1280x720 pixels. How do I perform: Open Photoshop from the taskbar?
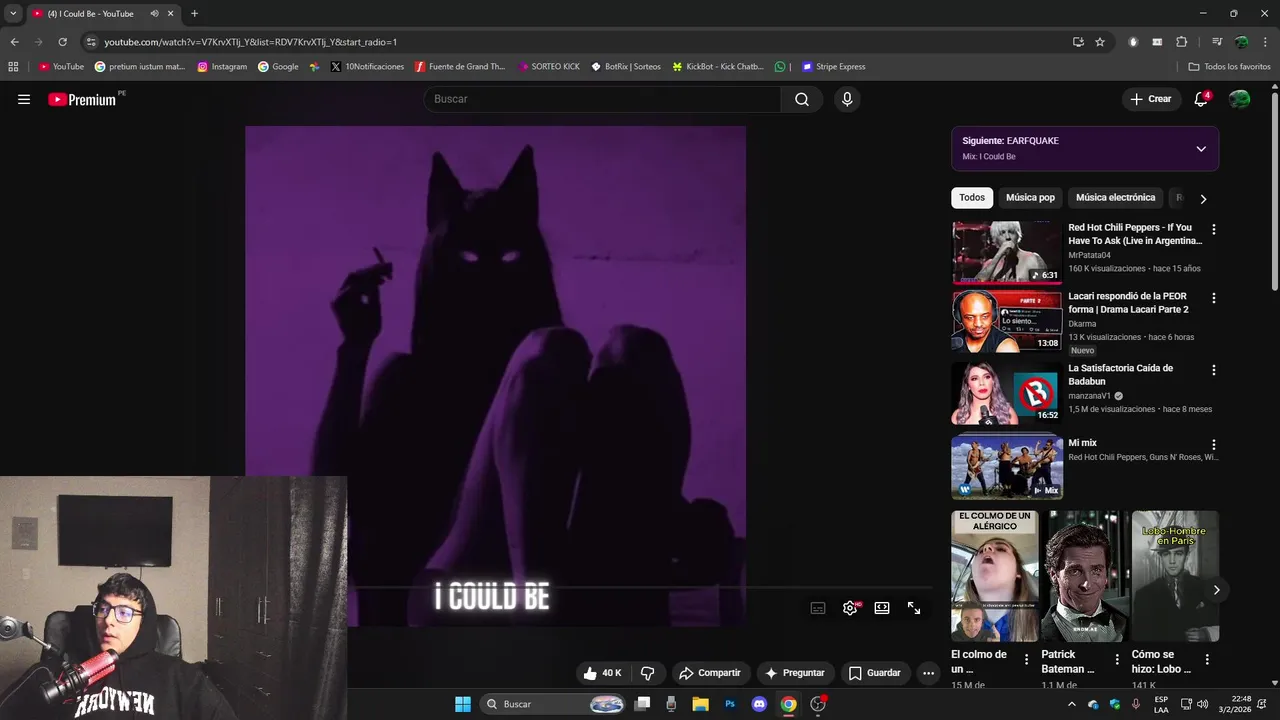730,704
